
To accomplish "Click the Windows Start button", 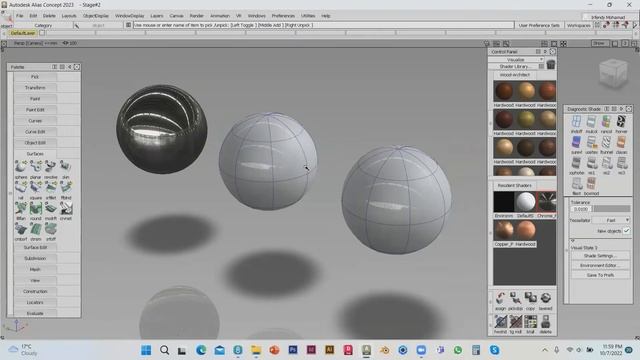I will point(146,350).
